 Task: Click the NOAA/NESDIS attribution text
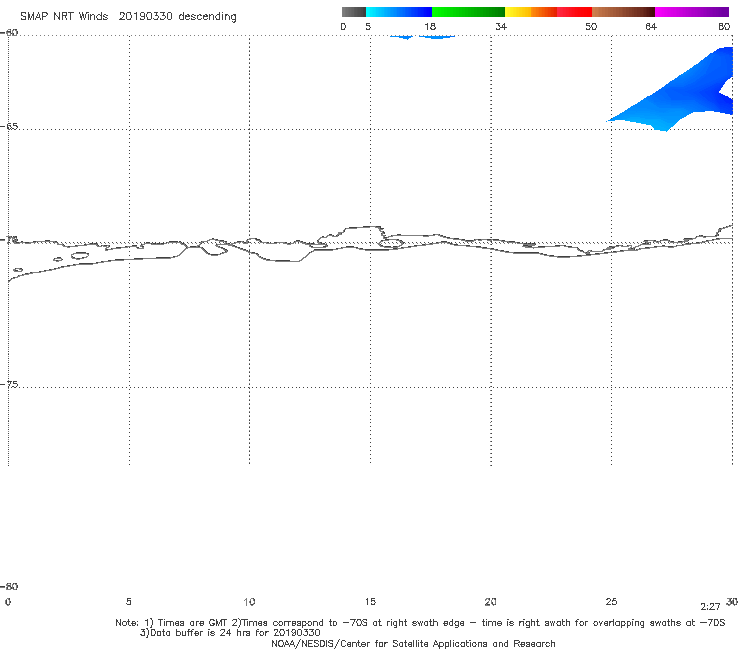413,644
